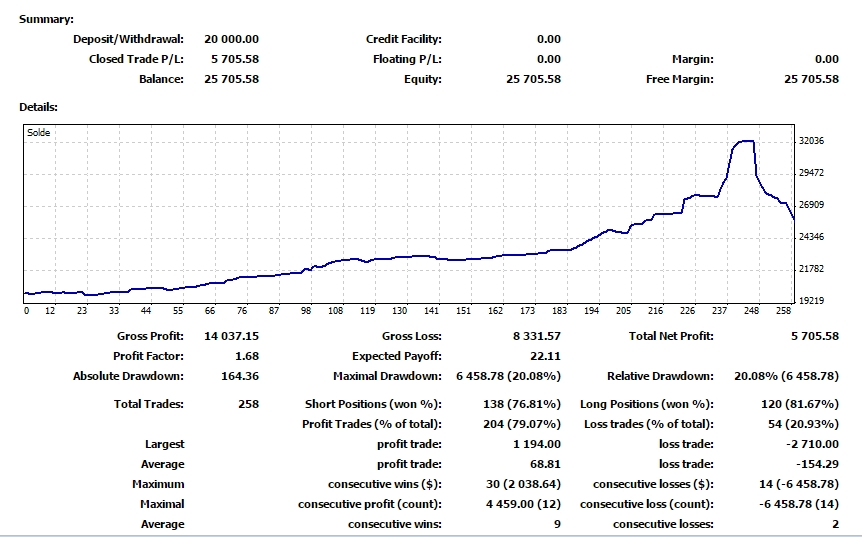Select average profit trade value 68.81
Viewport: 862px width, 537px height.
545,464
